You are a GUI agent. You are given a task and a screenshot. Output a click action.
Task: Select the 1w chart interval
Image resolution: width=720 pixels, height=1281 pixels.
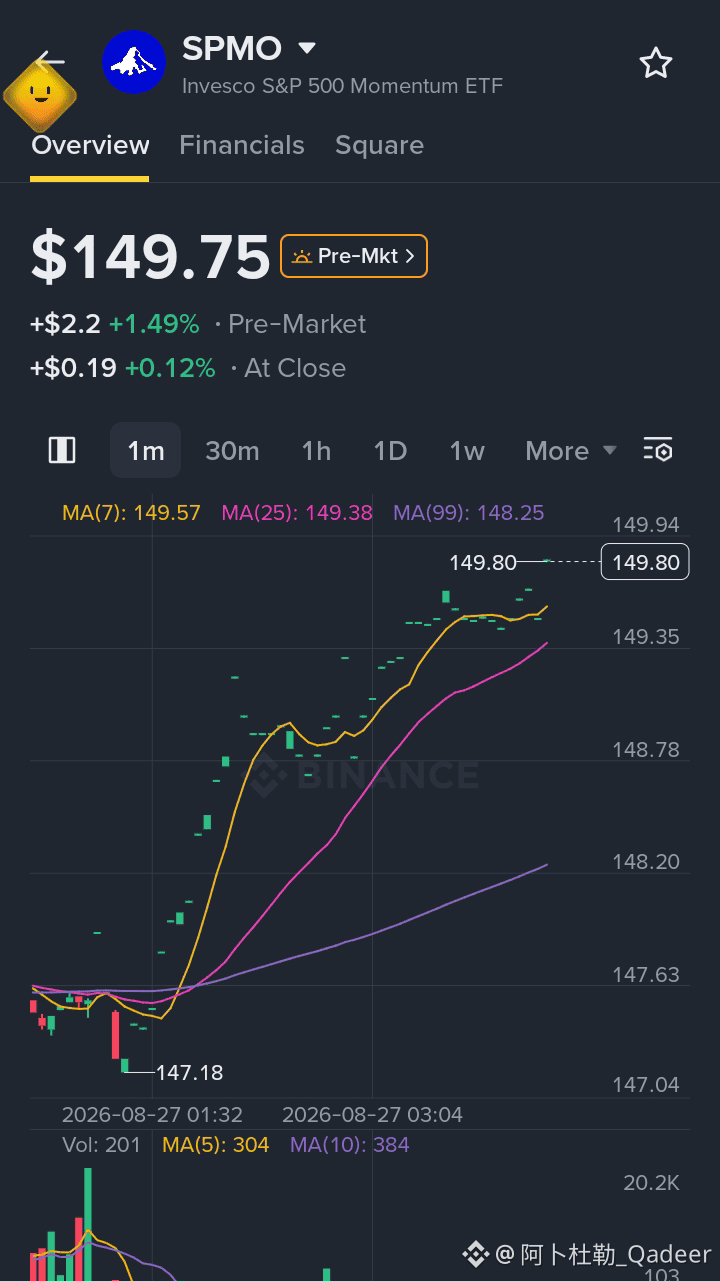coord(467,451)
